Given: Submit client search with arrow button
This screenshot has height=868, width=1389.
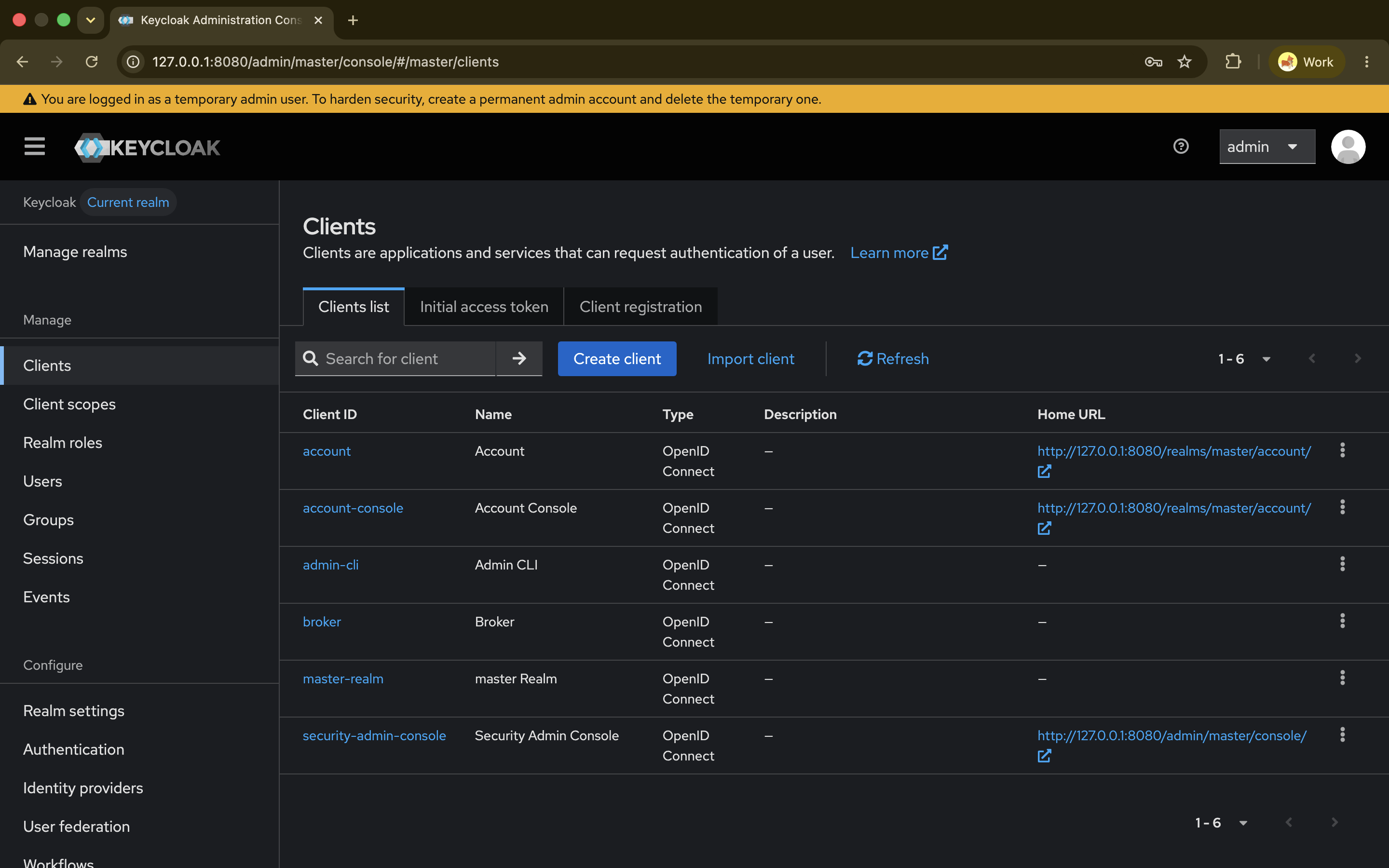Looking at the screenshot, I should (x=519, y=358).
